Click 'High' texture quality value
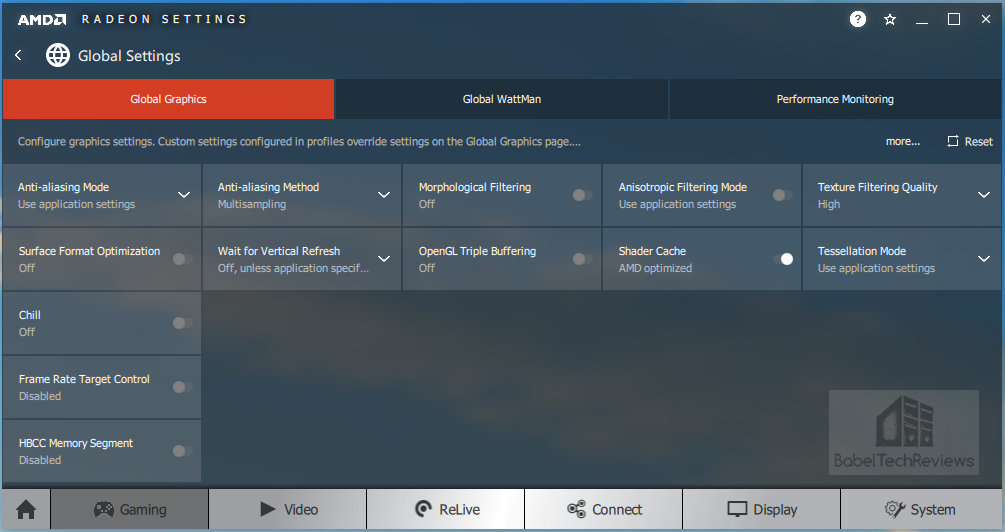Viewport: 1005px width, 532px height. point(829,204)
